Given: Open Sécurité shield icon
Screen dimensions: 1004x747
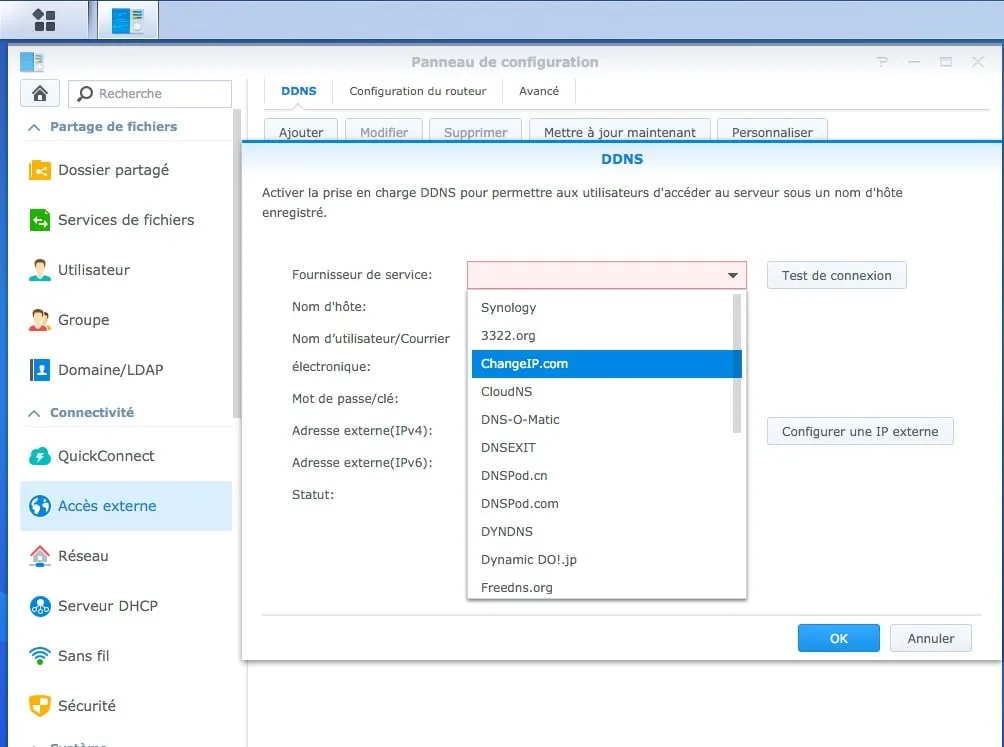Looking at the screenshot, I should tap(40, 705).
